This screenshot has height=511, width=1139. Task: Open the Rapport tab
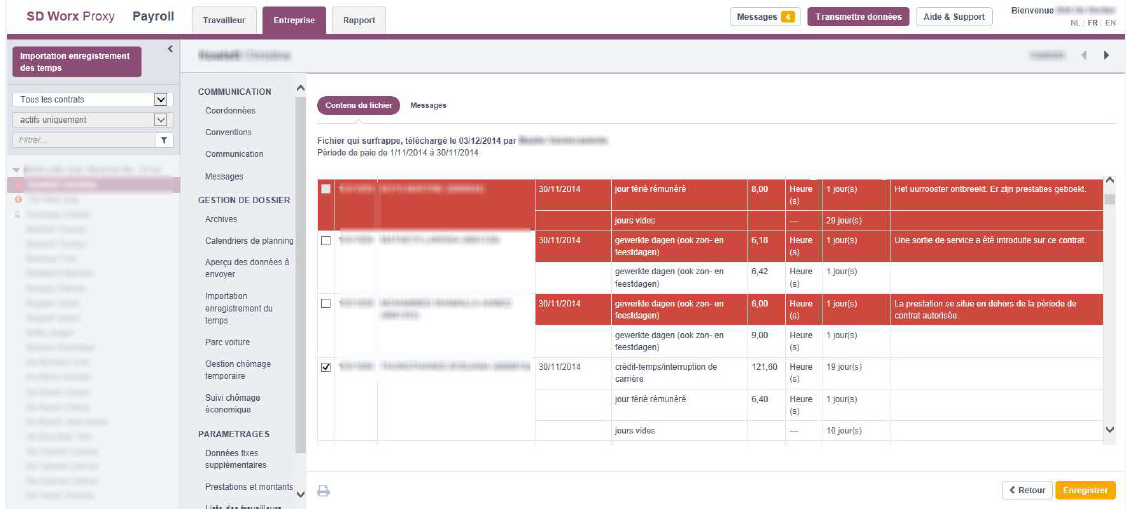click(359, 20)
